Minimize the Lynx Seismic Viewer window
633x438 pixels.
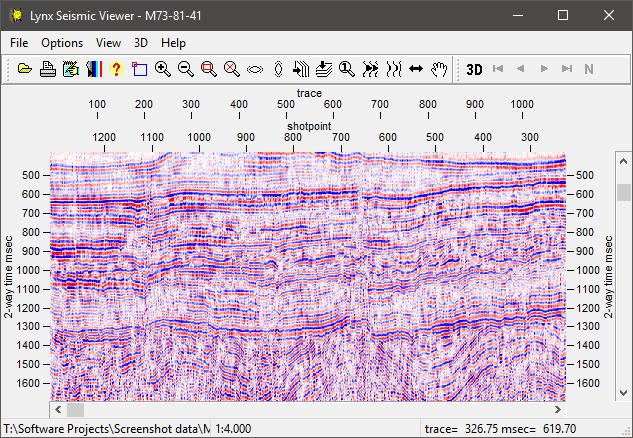518,15
